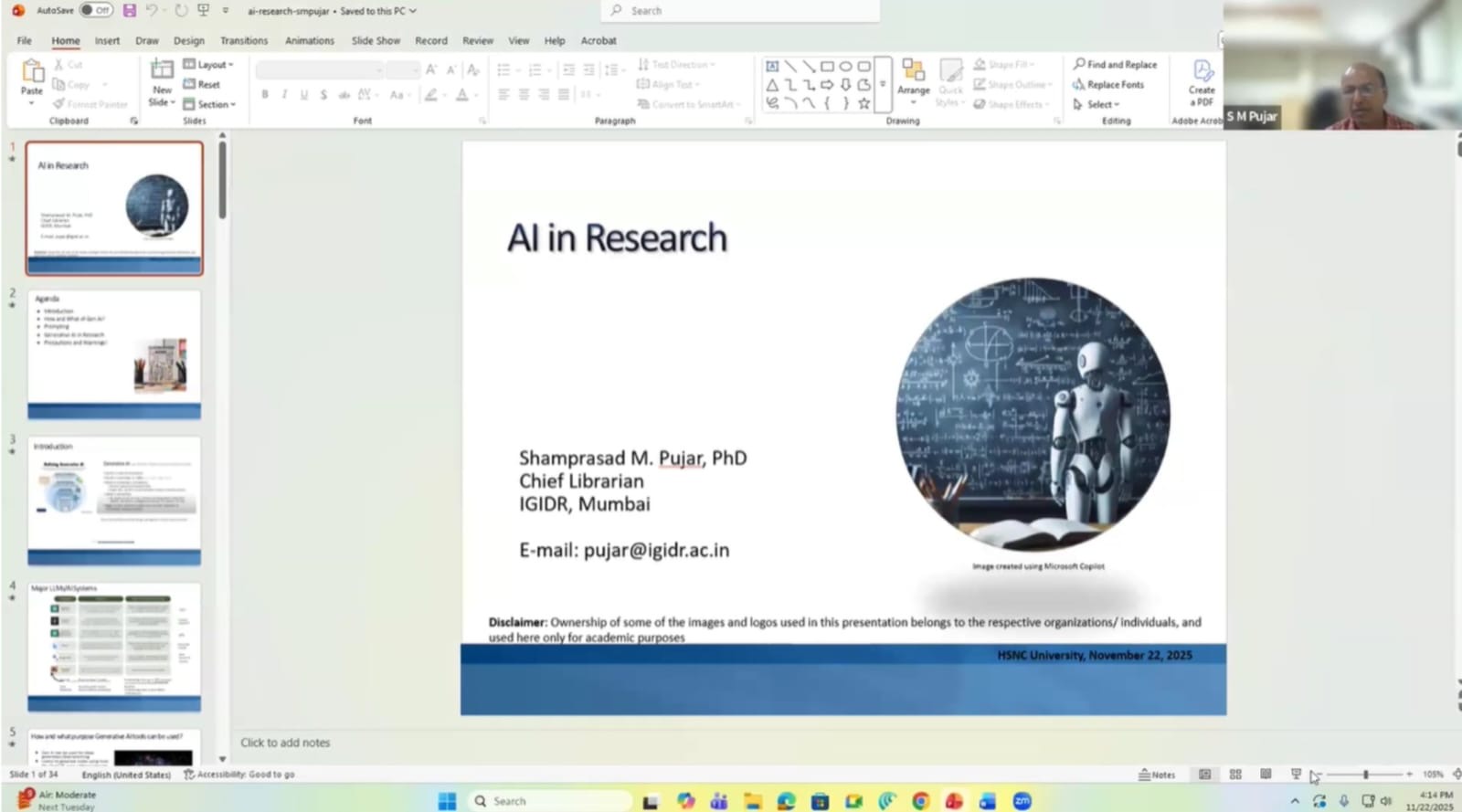
Task: Click the Reset slide button
Action: click(203, 84)
